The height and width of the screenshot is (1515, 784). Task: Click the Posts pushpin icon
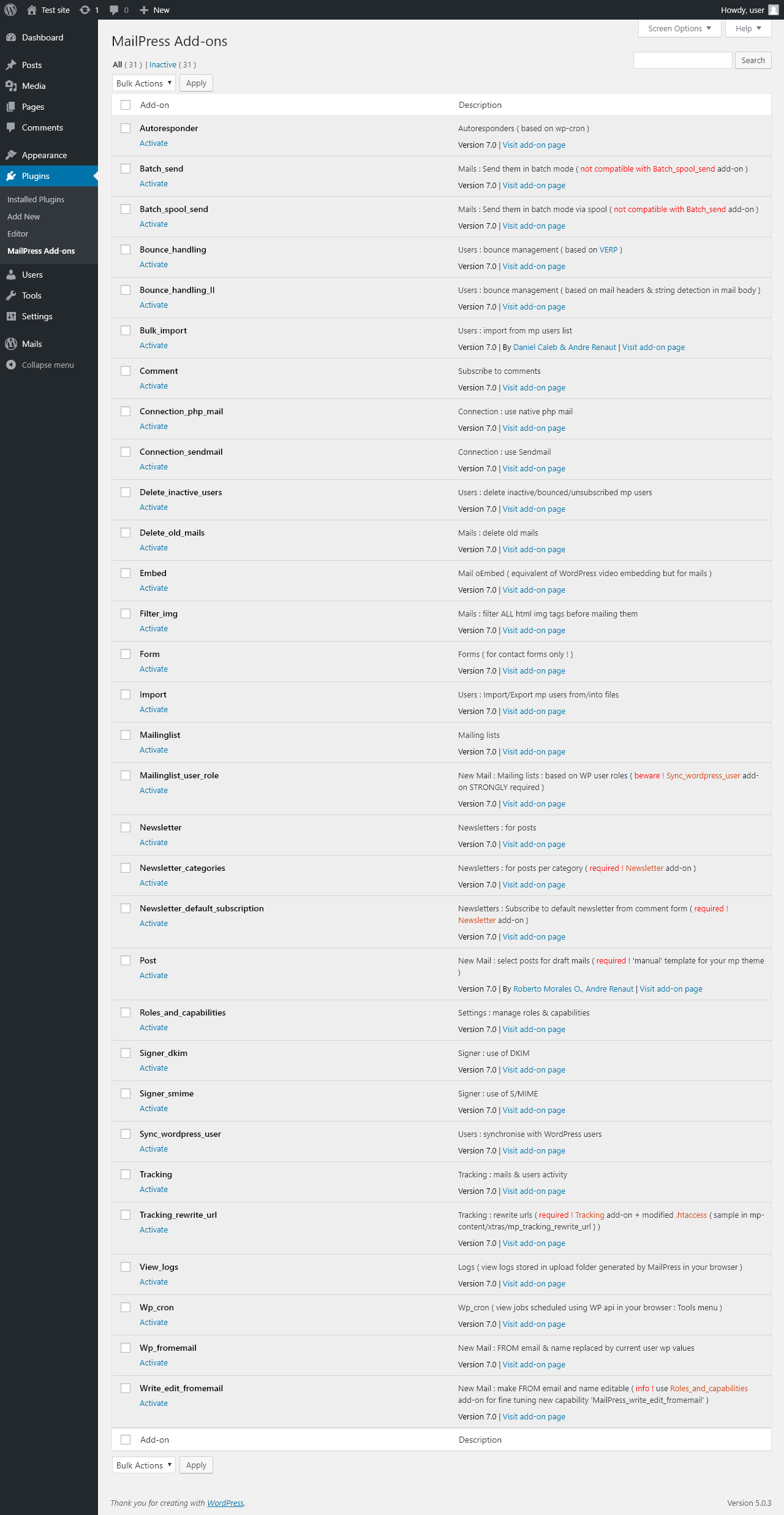[x=11, y=65]
